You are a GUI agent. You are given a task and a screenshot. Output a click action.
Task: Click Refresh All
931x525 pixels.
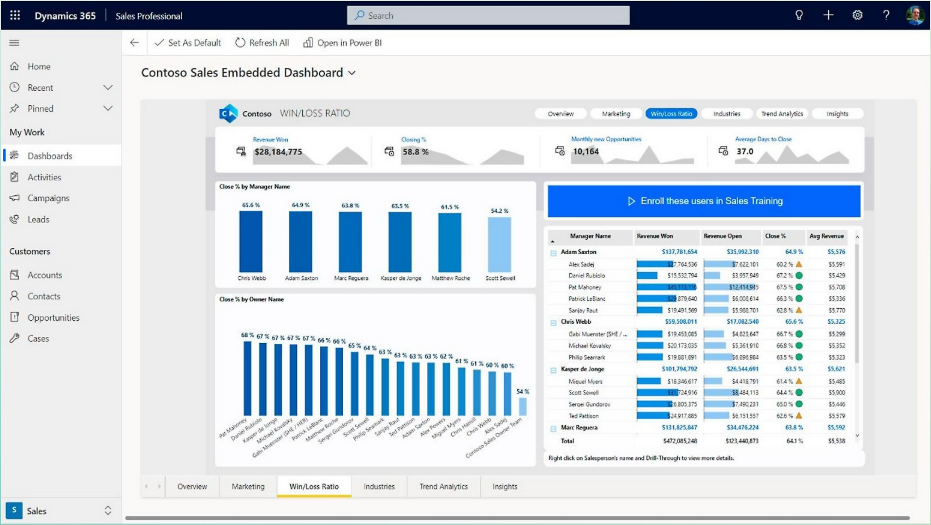point(262,43)
